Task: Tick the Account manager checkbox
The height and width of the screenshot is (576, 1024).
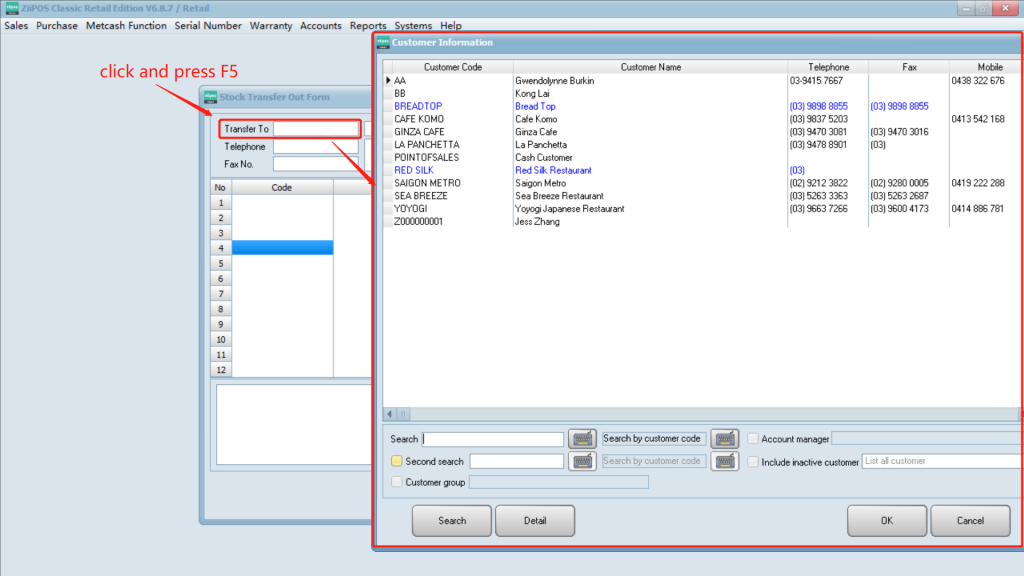Action: point(753,439)
